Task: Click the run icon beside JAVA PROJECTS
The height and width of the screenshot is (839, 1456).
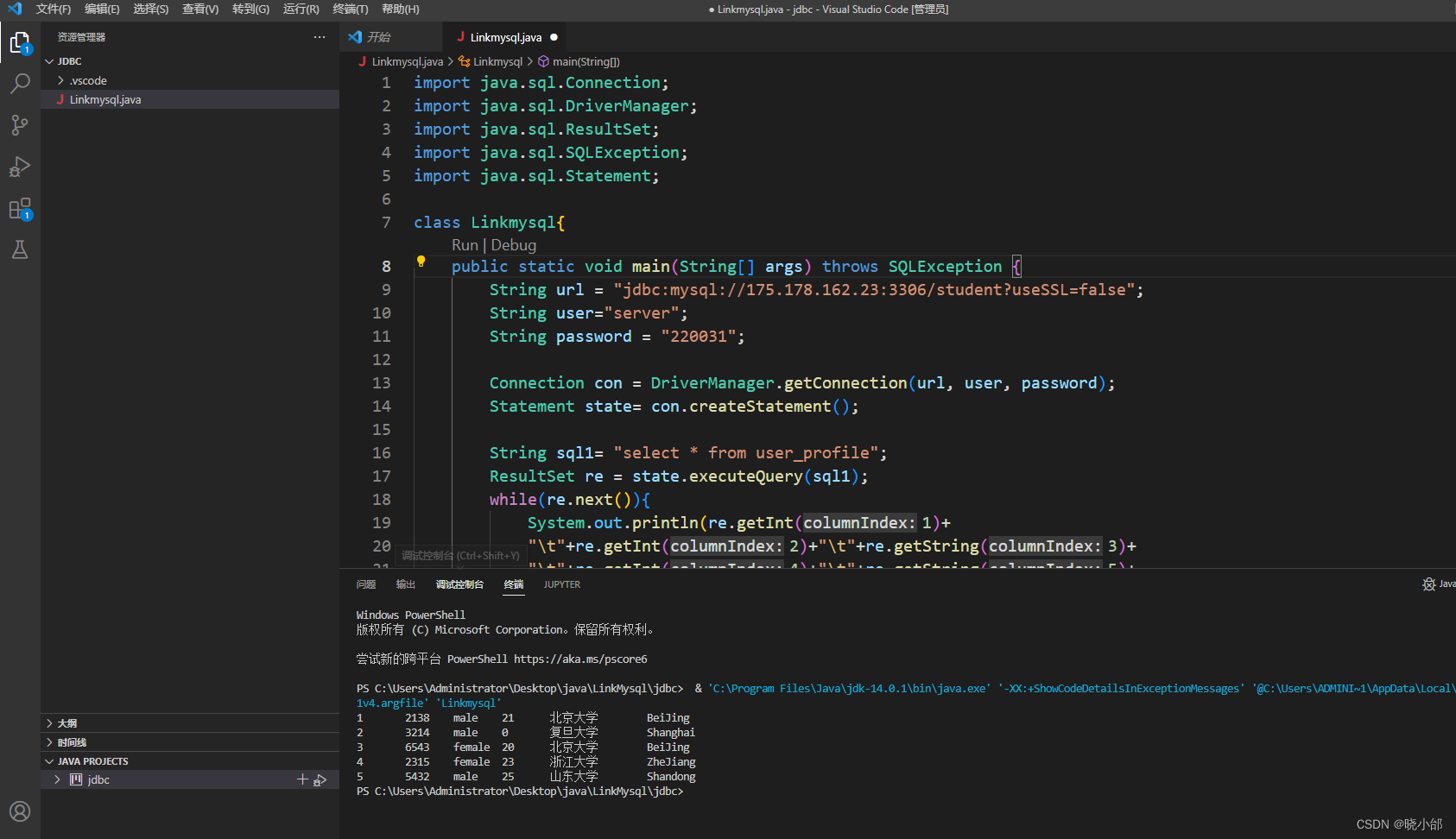Action: [x=320, y=779]
